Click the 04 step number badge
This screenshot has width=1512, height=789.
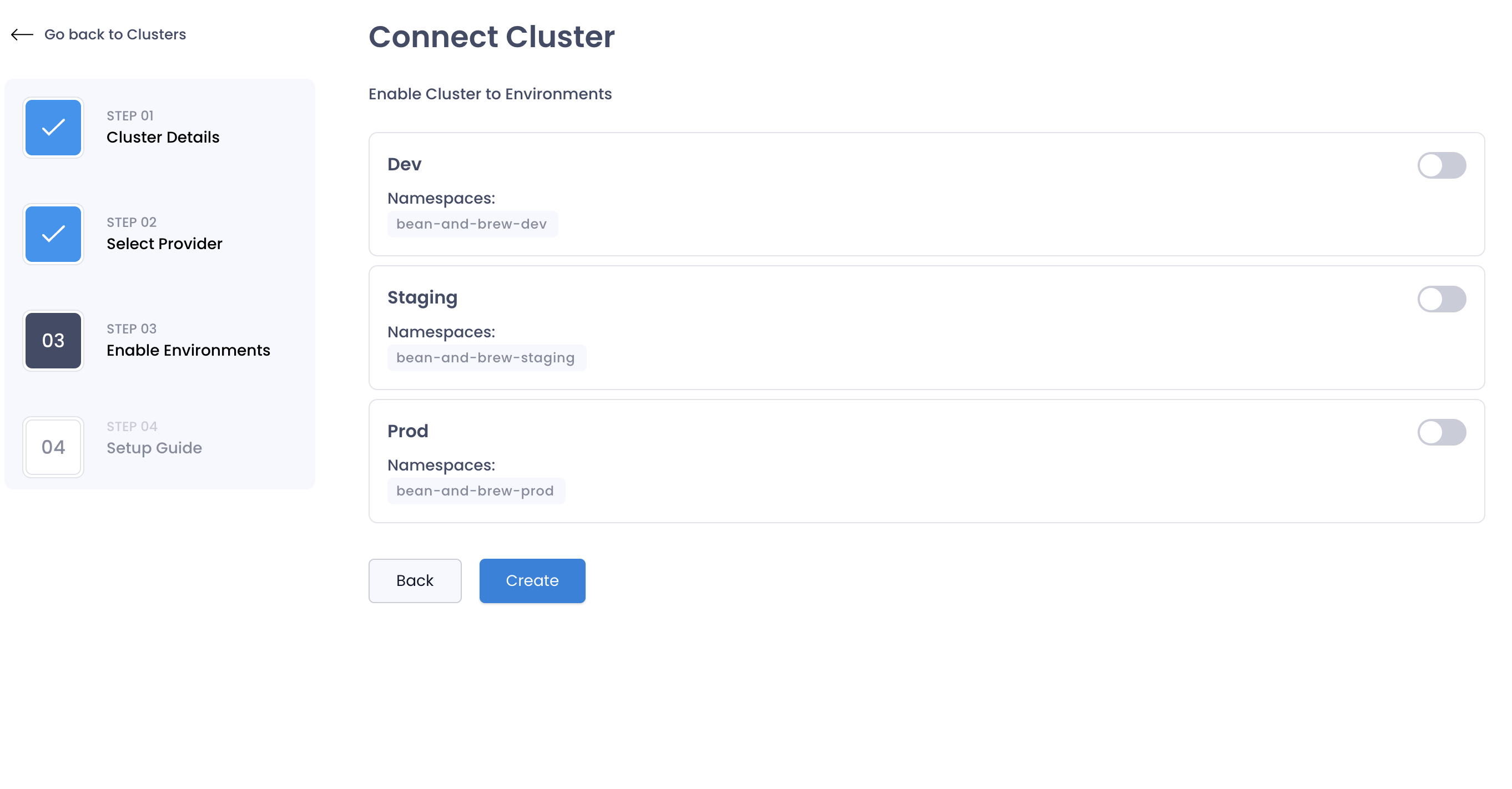(53, 447)
